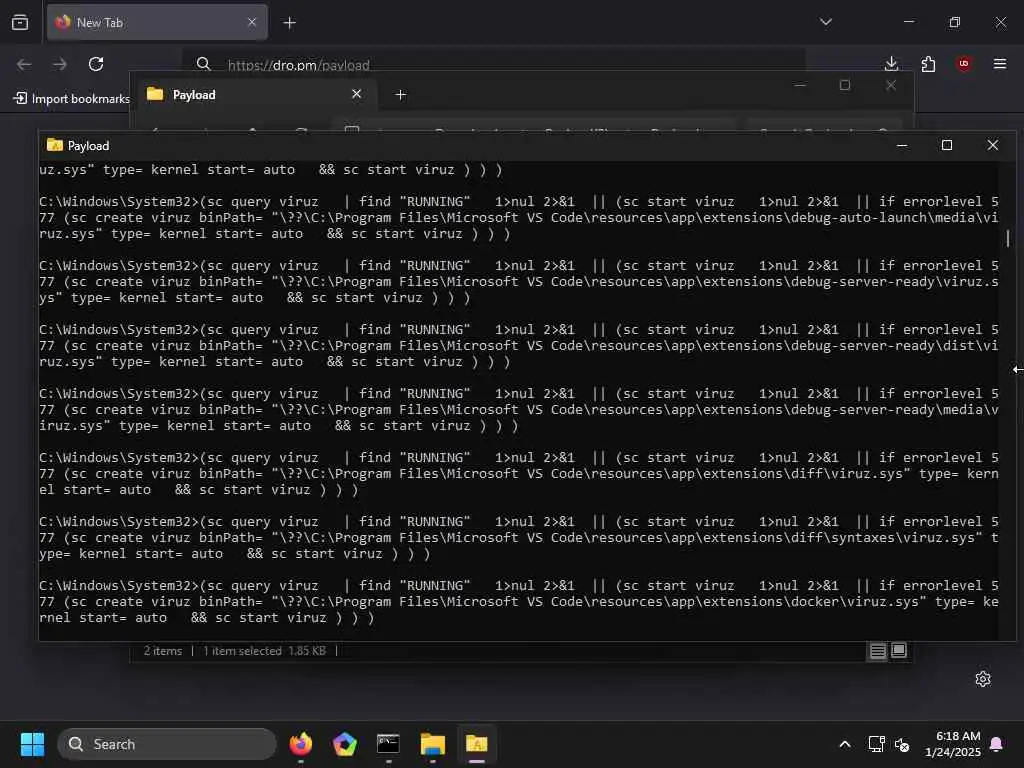Go back with the browser's back arrow
The width and height of the screenshot is (1024, 768).
pyautogui.click(x=24, y=64)
